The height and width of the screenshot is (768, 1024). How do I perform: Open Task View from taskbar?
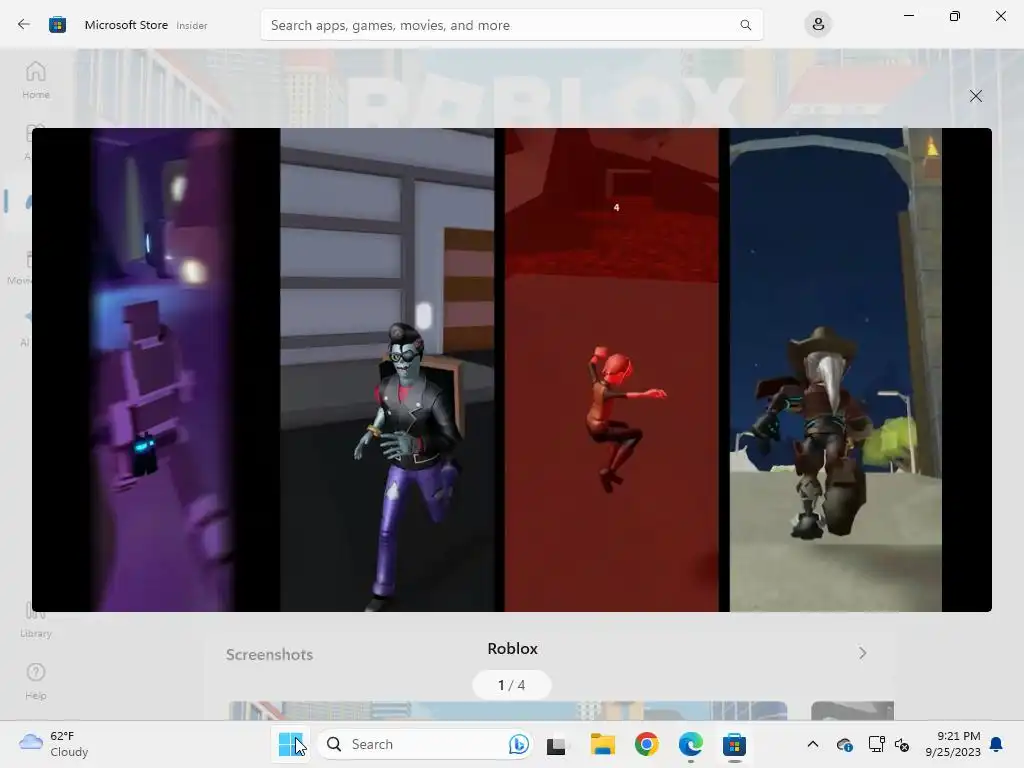tap(556, 745)
